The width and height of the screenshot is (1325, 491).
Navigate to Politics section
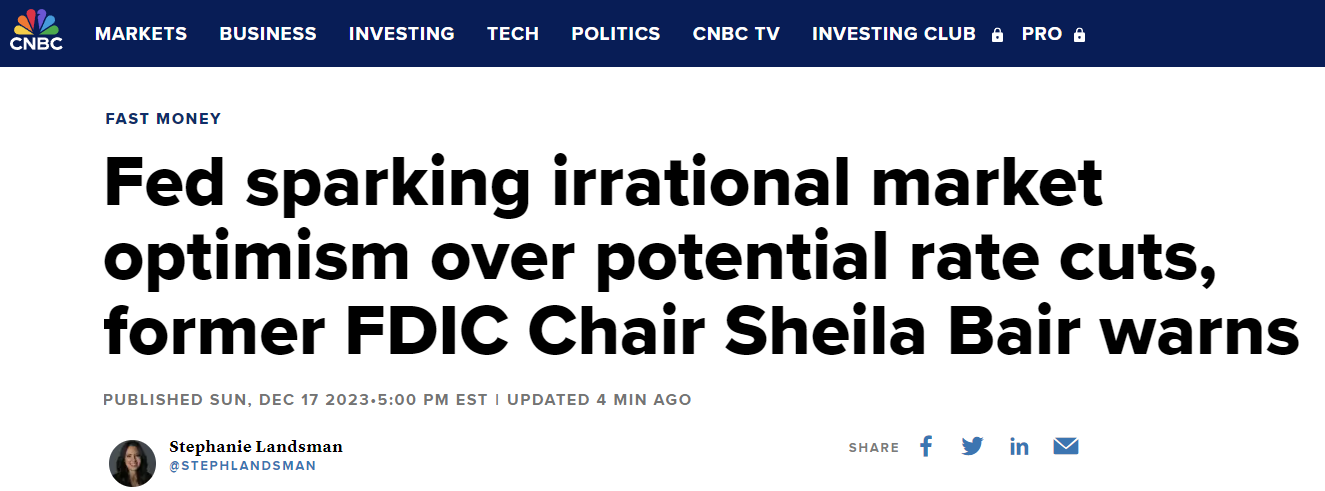[x=616, y=34]
